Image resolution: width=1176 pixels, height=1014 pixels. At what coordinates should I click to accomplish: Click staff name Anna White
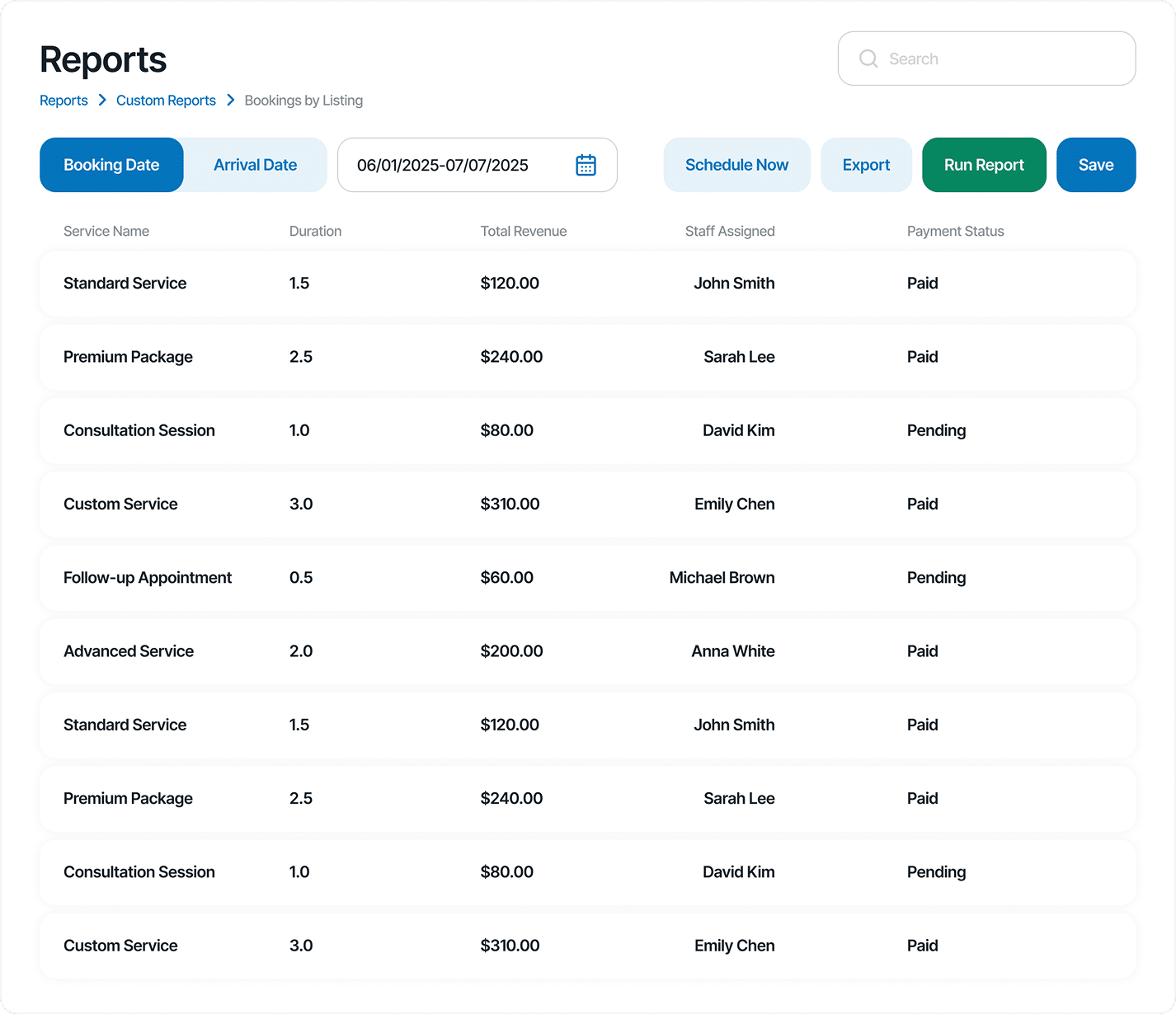733,651
